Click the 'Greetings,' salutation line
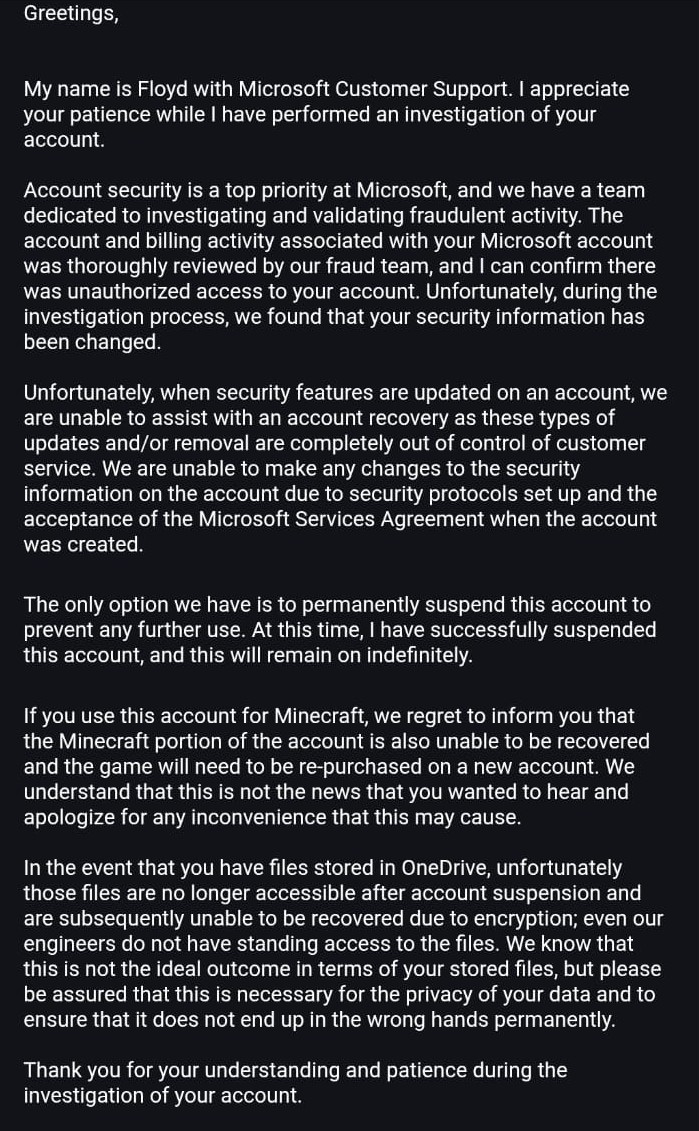699x1131 pixels. click(70, 14)
